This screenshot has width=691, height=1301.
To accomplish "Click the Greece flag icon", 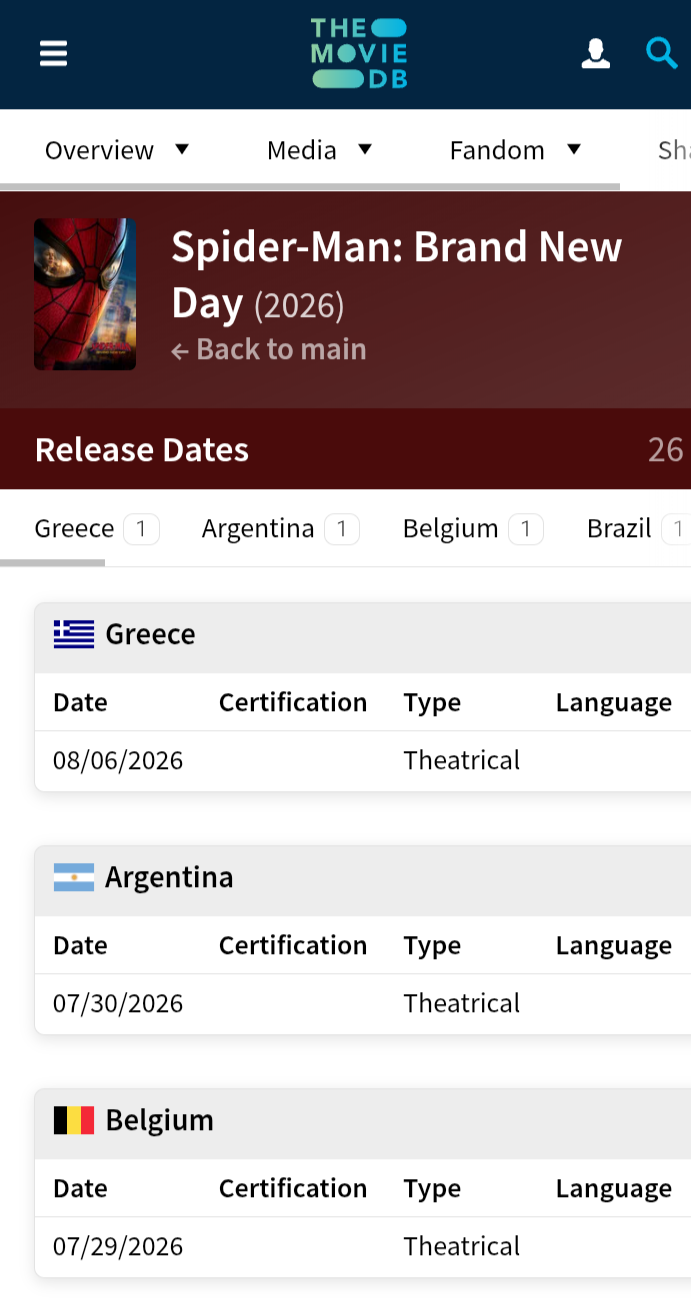I will pyautogui.click(x=74, y=634).
